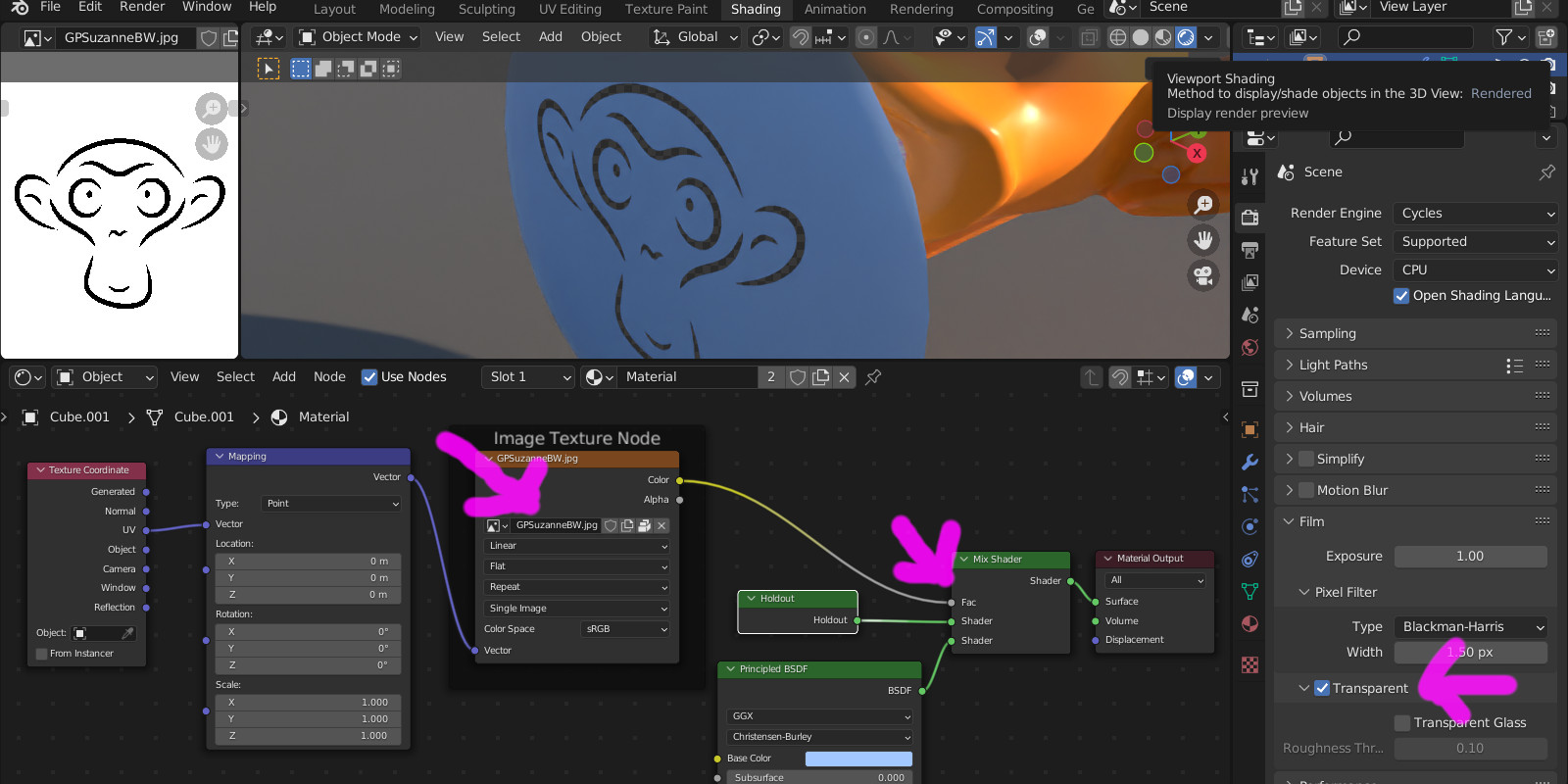This screenshot has width=1568, height=784.
Task: Open Mapping Type Point dropdown
Action: (x=332, y=504)
